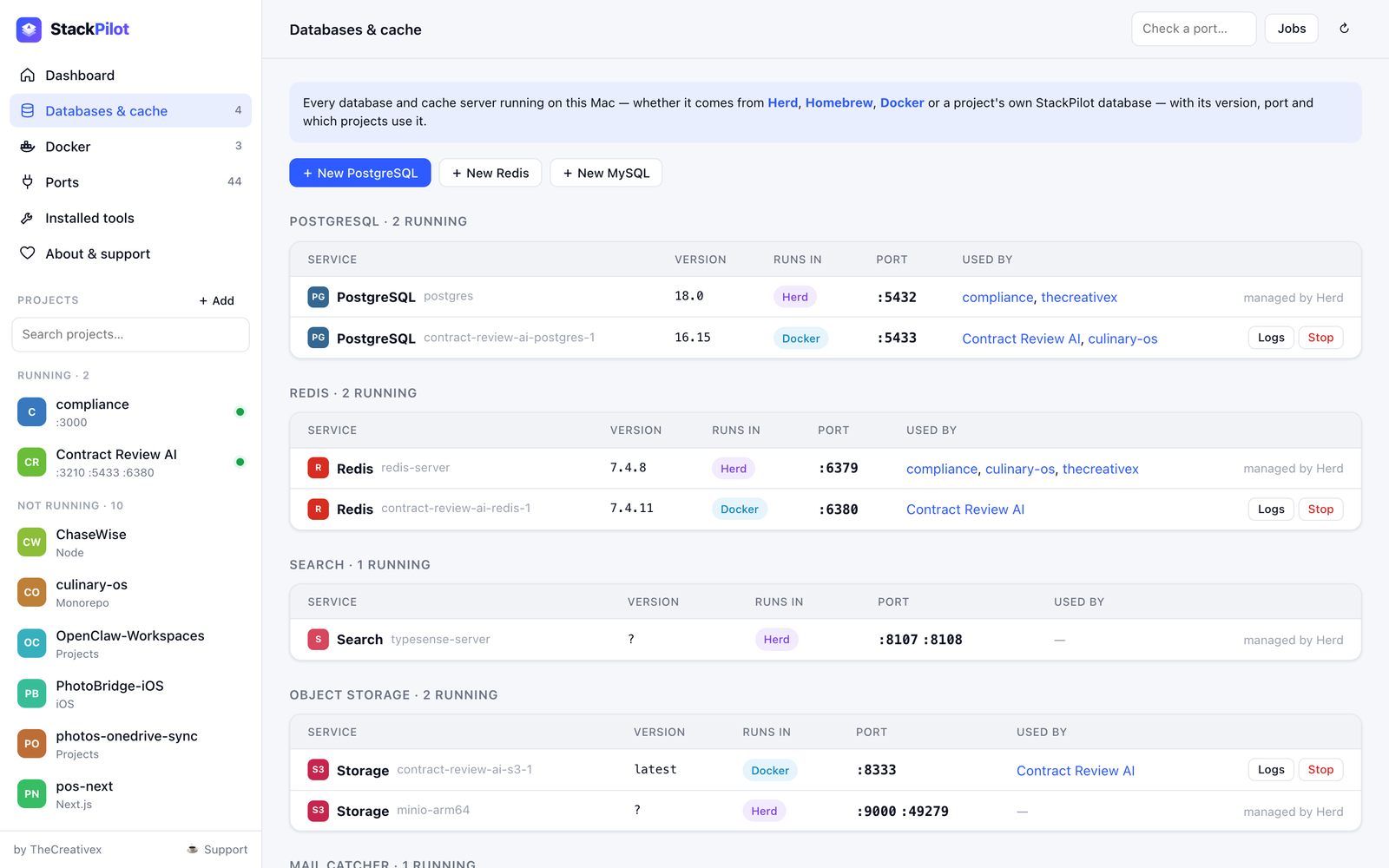The width and height of the screenshot is (1389, 868).
Task: Open Installed tools page
Action: coord(130,218)
